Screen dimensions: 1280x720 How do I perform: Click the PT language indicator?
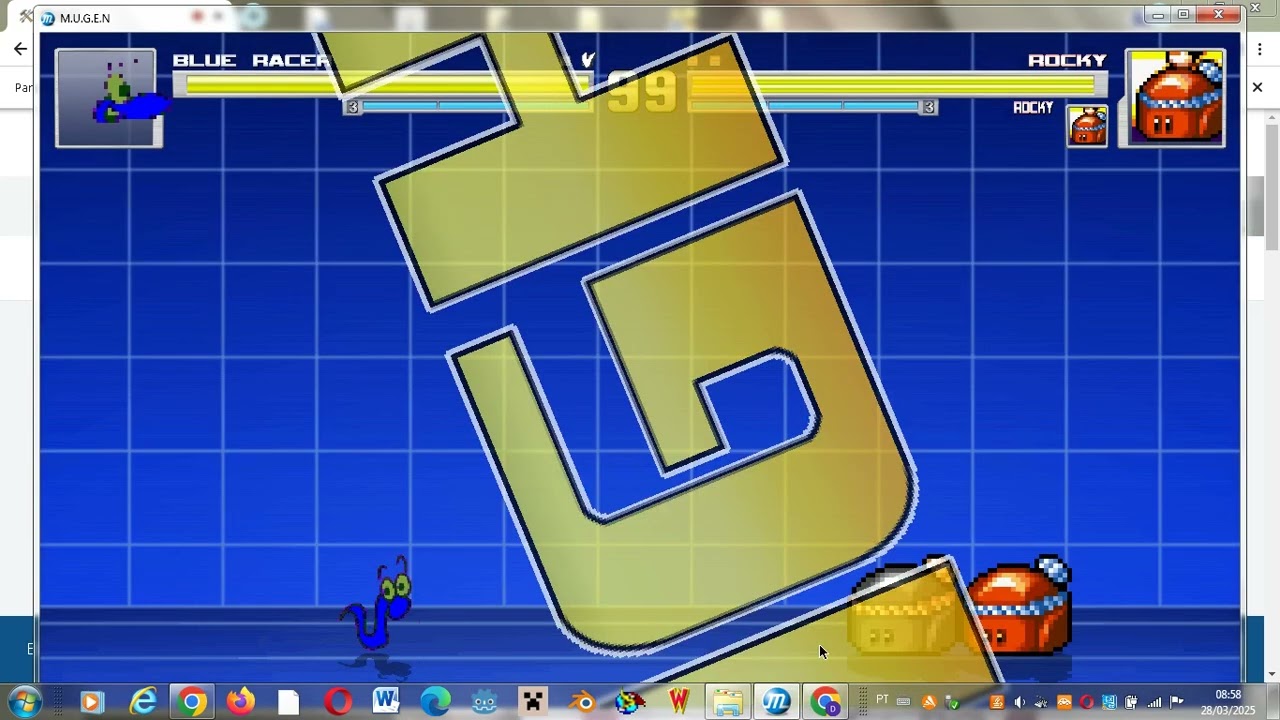point(882,700)
